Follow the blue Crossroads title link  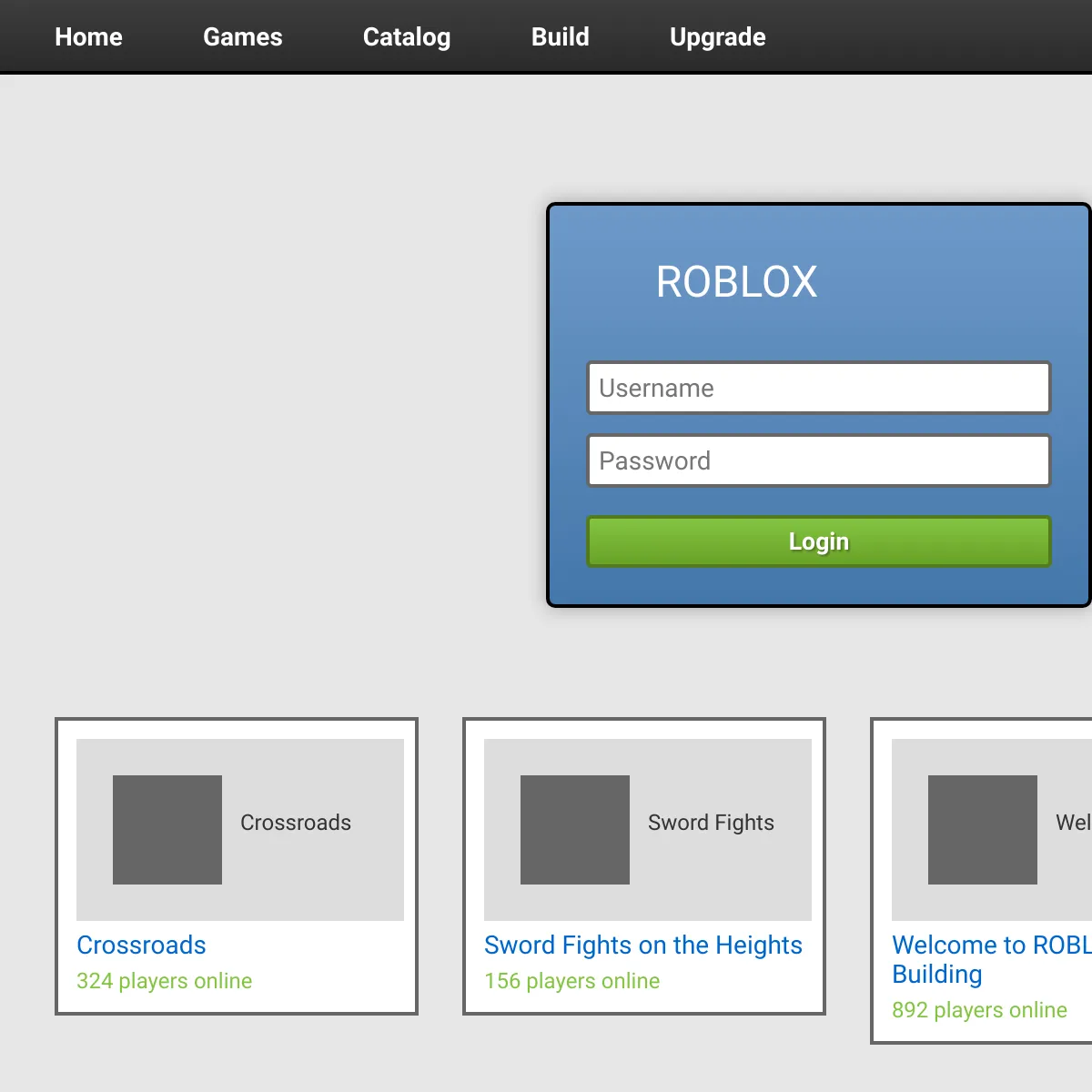pos(141,945)
